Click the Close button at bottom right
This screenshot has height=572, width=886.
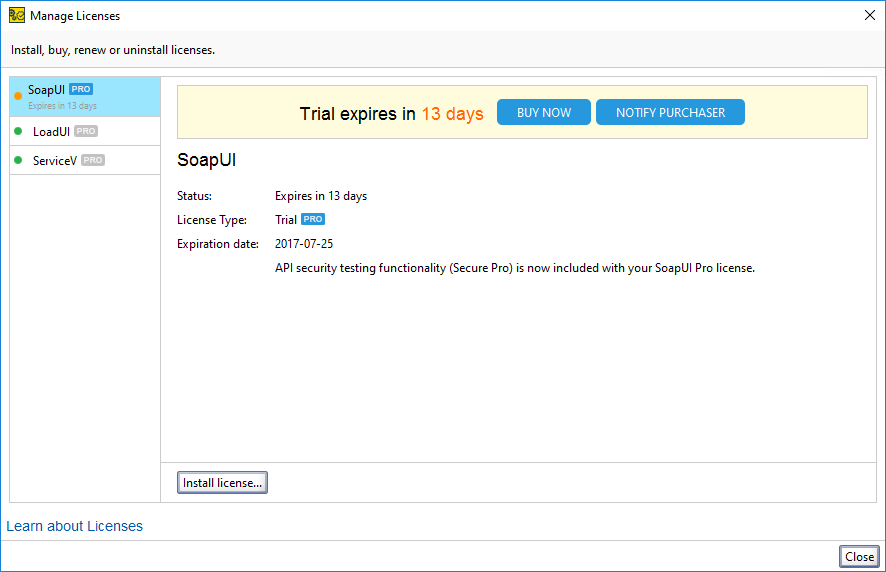click(859, 557)
